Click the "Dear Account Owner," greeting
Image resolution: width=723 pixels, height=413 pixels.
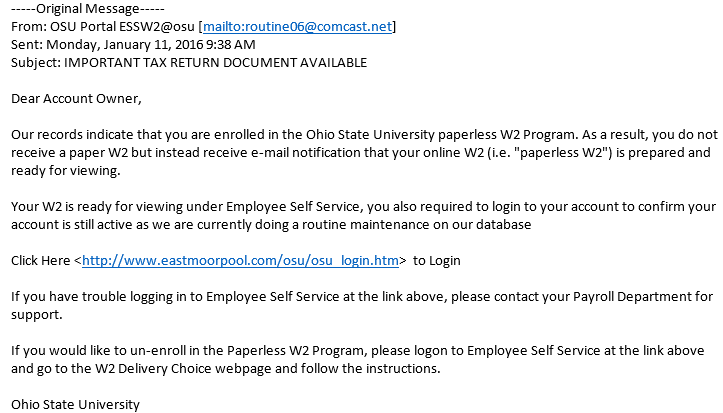click(x=76, y=99)
